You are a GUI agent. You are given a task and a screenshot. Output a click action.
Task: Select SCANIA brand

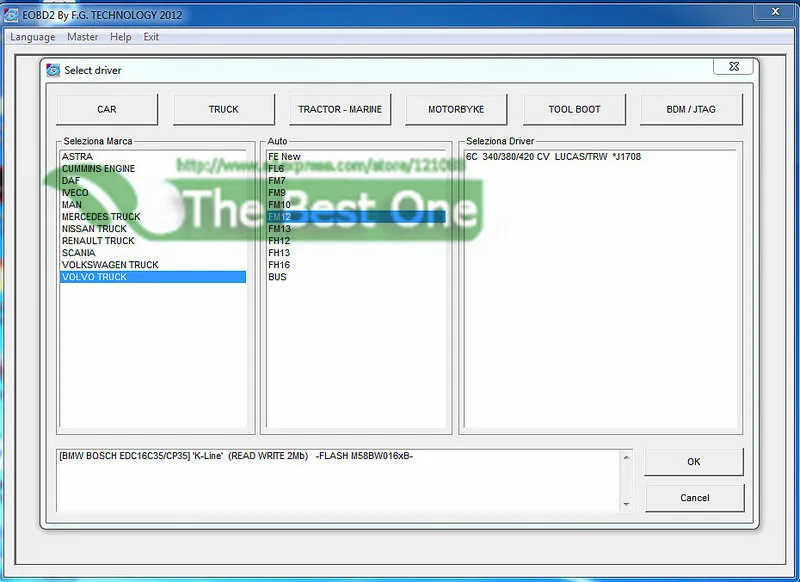coord(153,253)
